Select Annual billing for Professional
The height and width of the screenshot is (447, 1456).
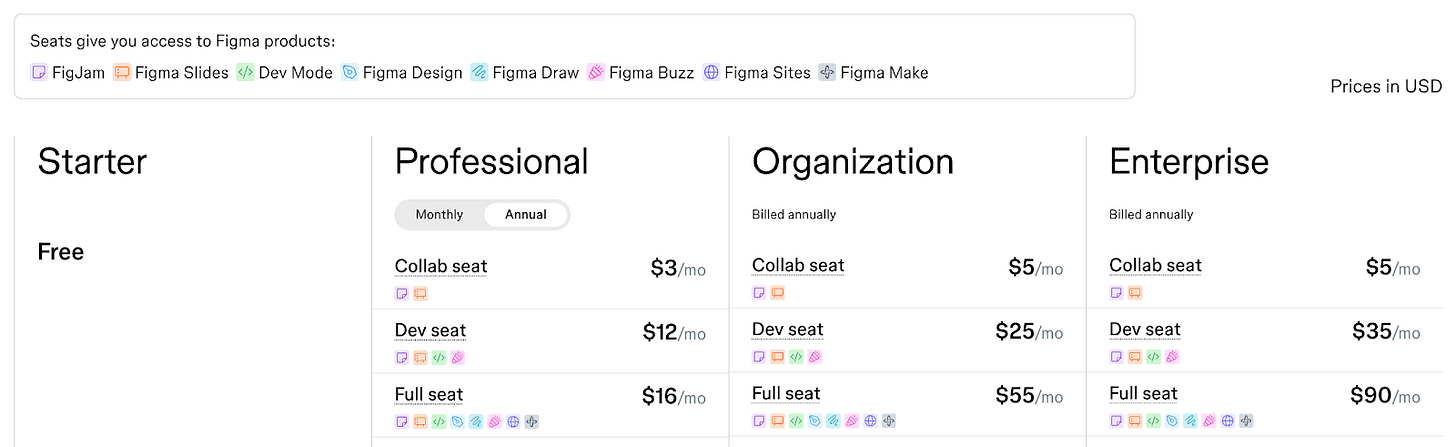526,214
